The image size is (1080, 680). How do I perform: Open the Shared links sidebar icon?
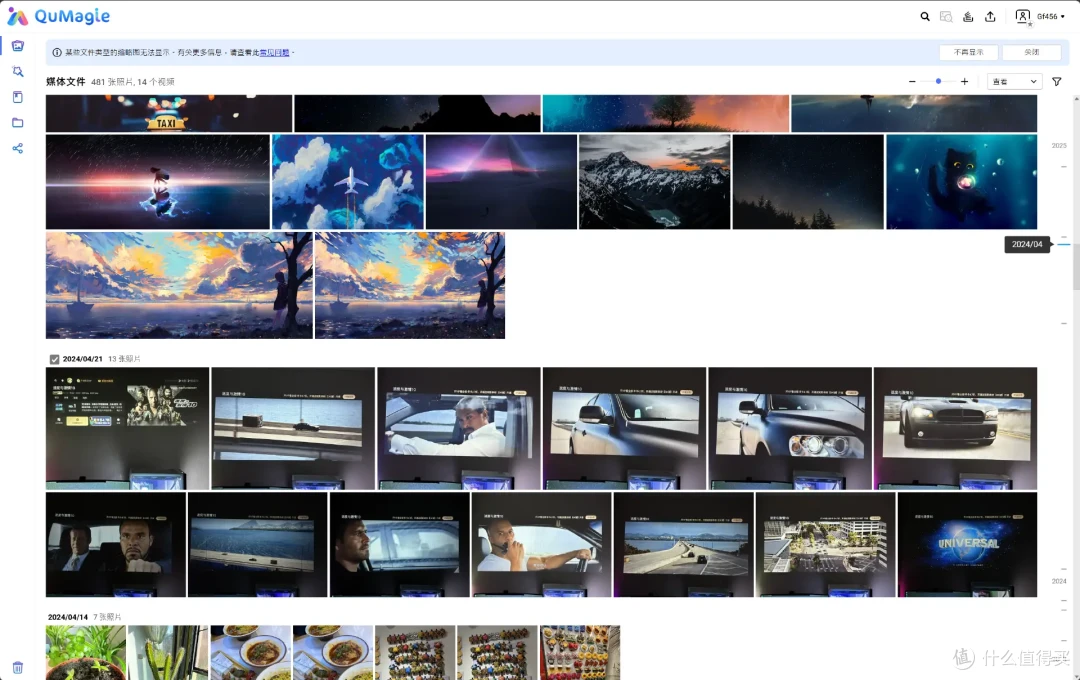click(18, 148)
